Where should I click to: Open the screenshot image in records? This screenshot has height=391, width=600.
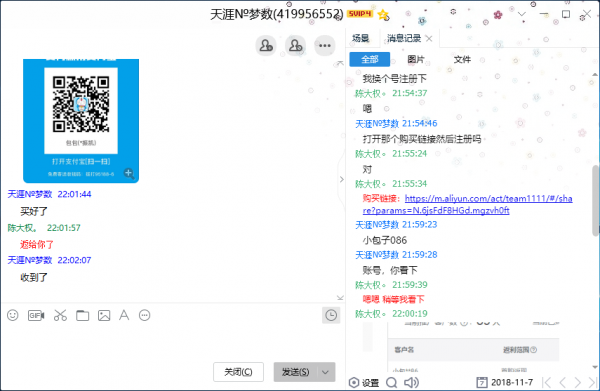(x=461, y=346)
